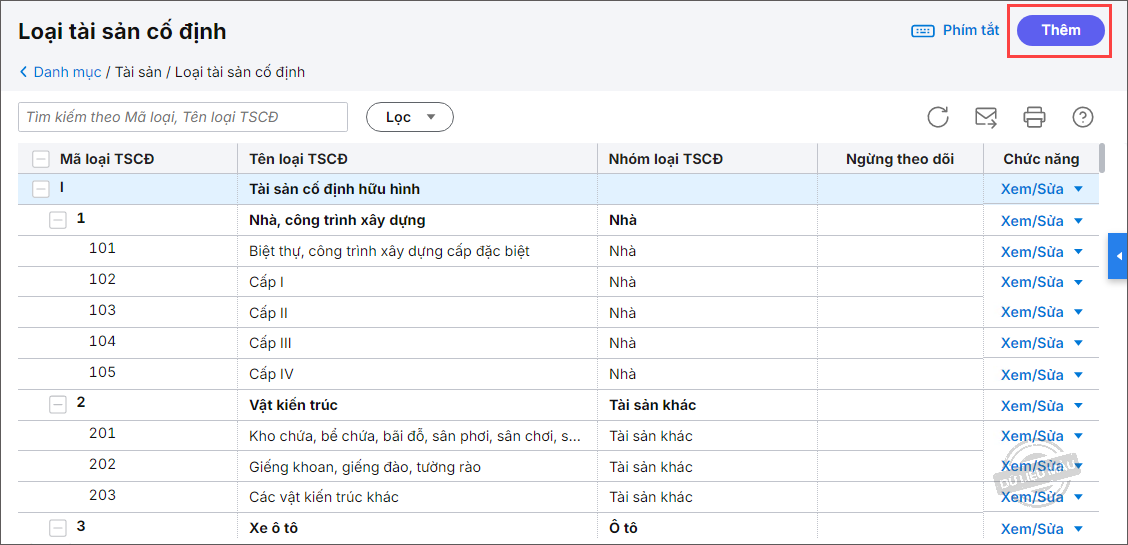This screenshot has height=545, width=1128.
Task: Click the printer icon
Action: coord(1034,117)
